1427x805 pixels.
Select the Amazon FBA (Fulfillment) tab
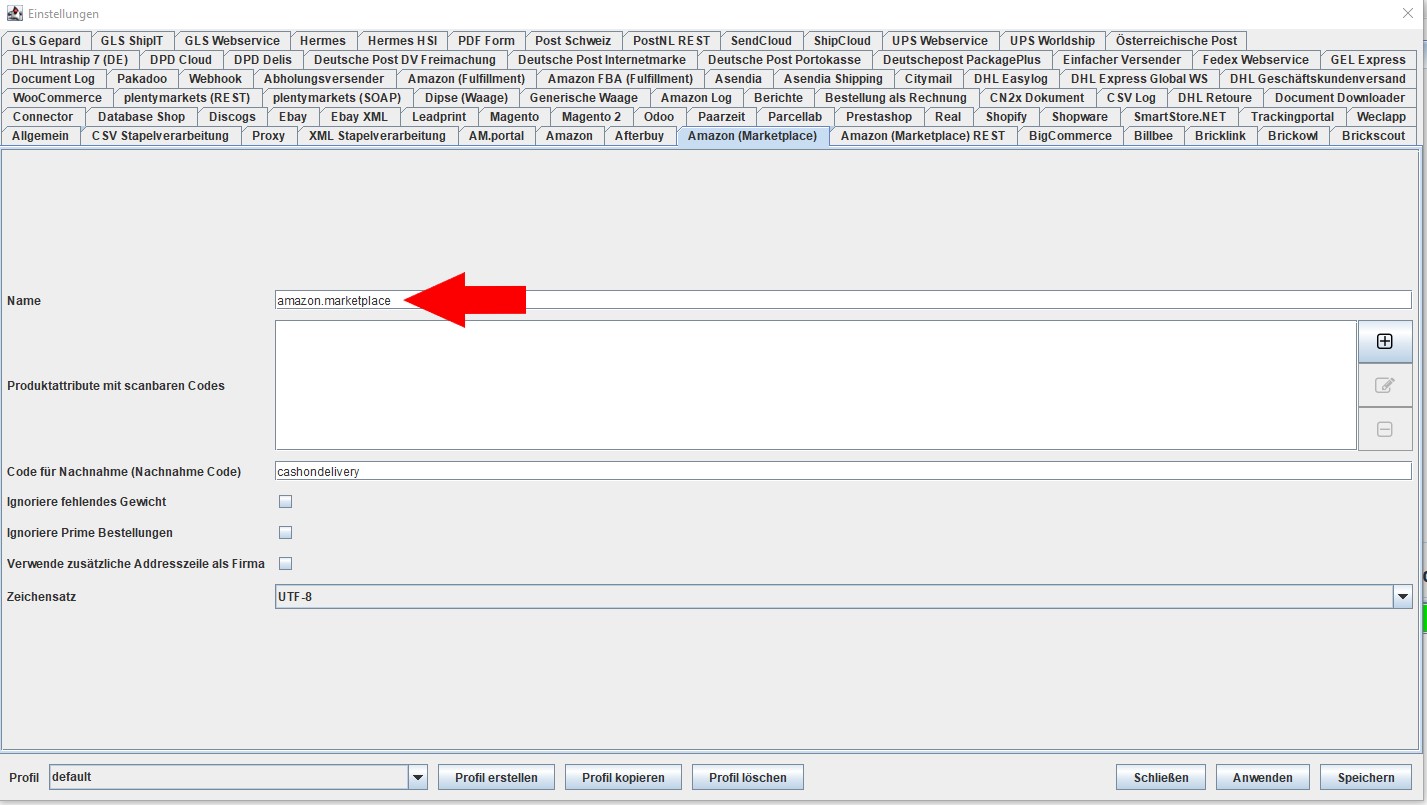pyautogui.click(x=620, y=79)
